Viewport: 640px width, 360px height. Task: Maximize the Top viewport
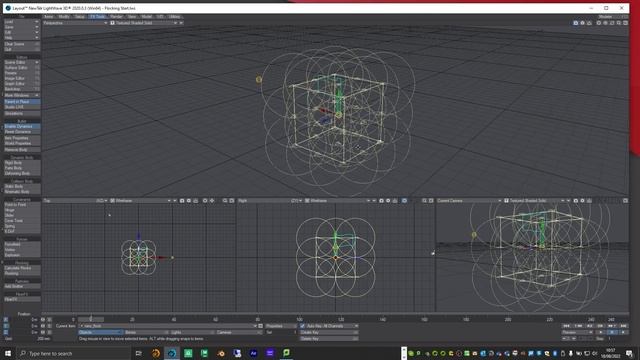point(231,200)
